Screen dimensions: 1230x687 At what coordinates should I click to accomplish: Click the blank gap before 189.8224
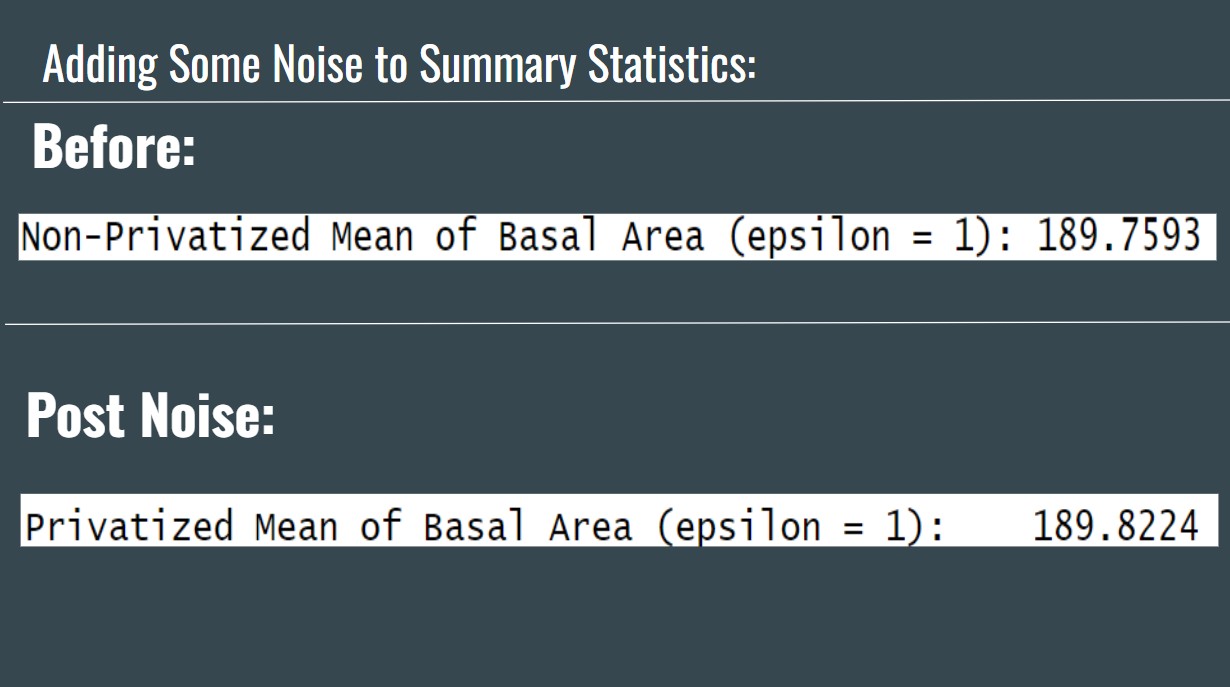988,526
